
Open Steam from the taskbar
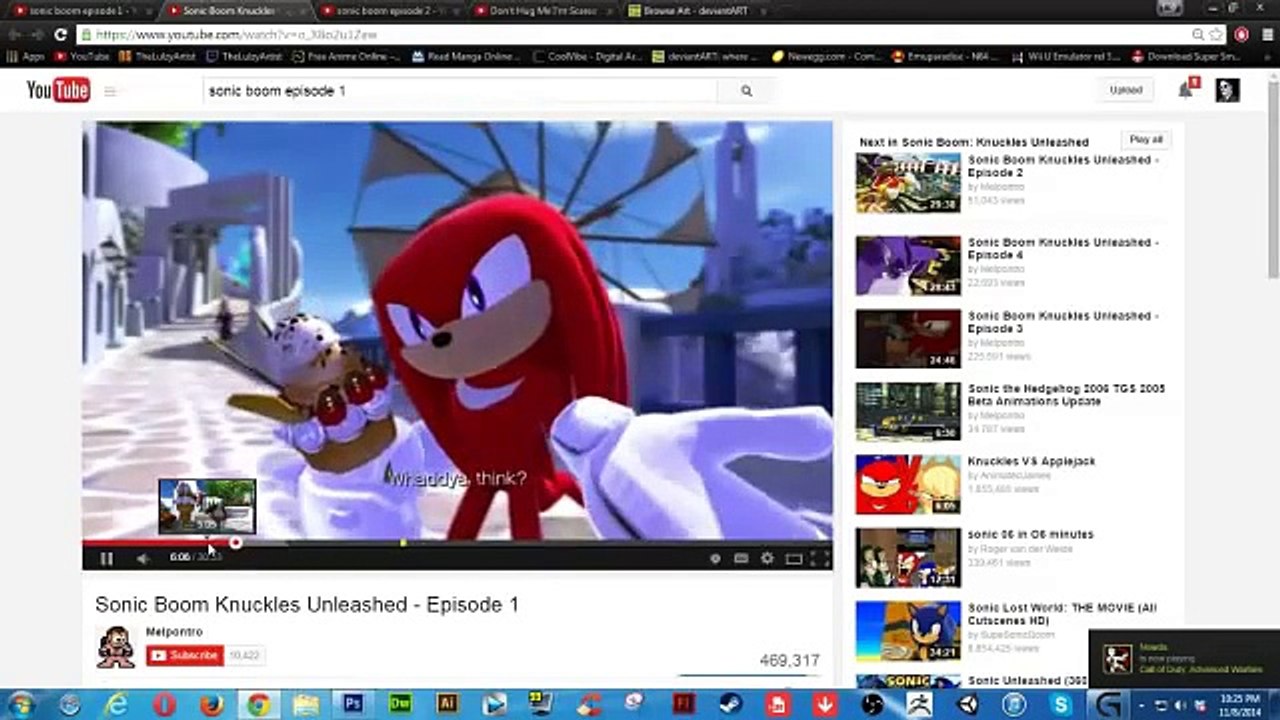[731, 704]
